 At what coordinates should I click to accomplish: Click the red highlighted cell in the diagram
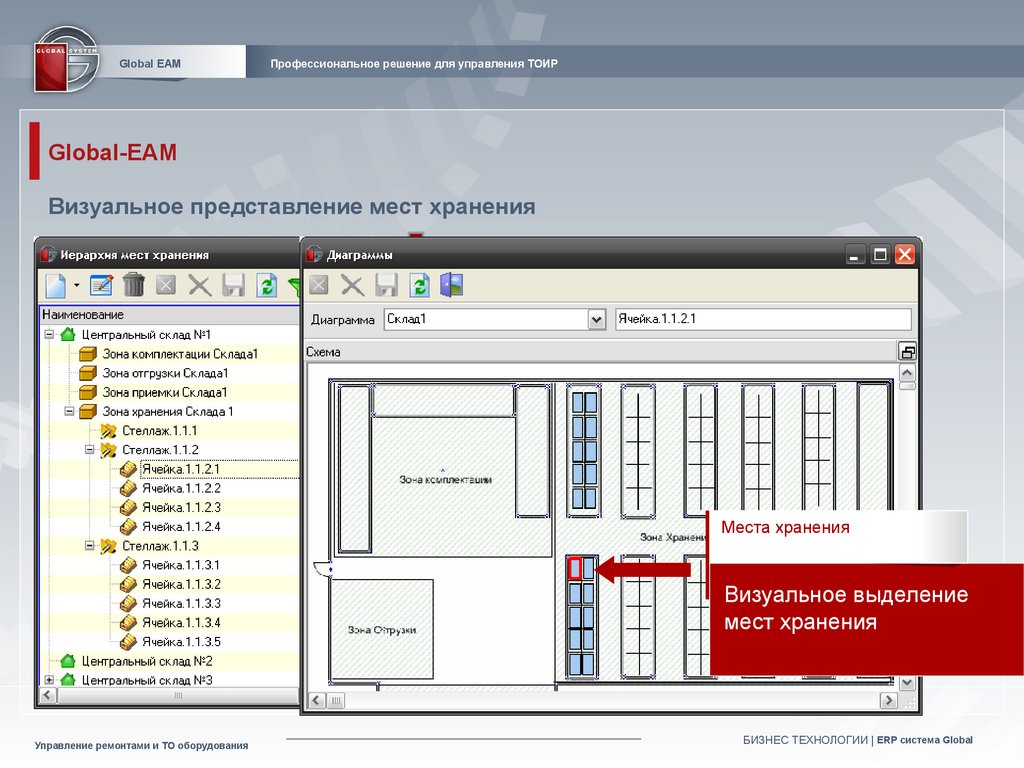coord(575,568)
